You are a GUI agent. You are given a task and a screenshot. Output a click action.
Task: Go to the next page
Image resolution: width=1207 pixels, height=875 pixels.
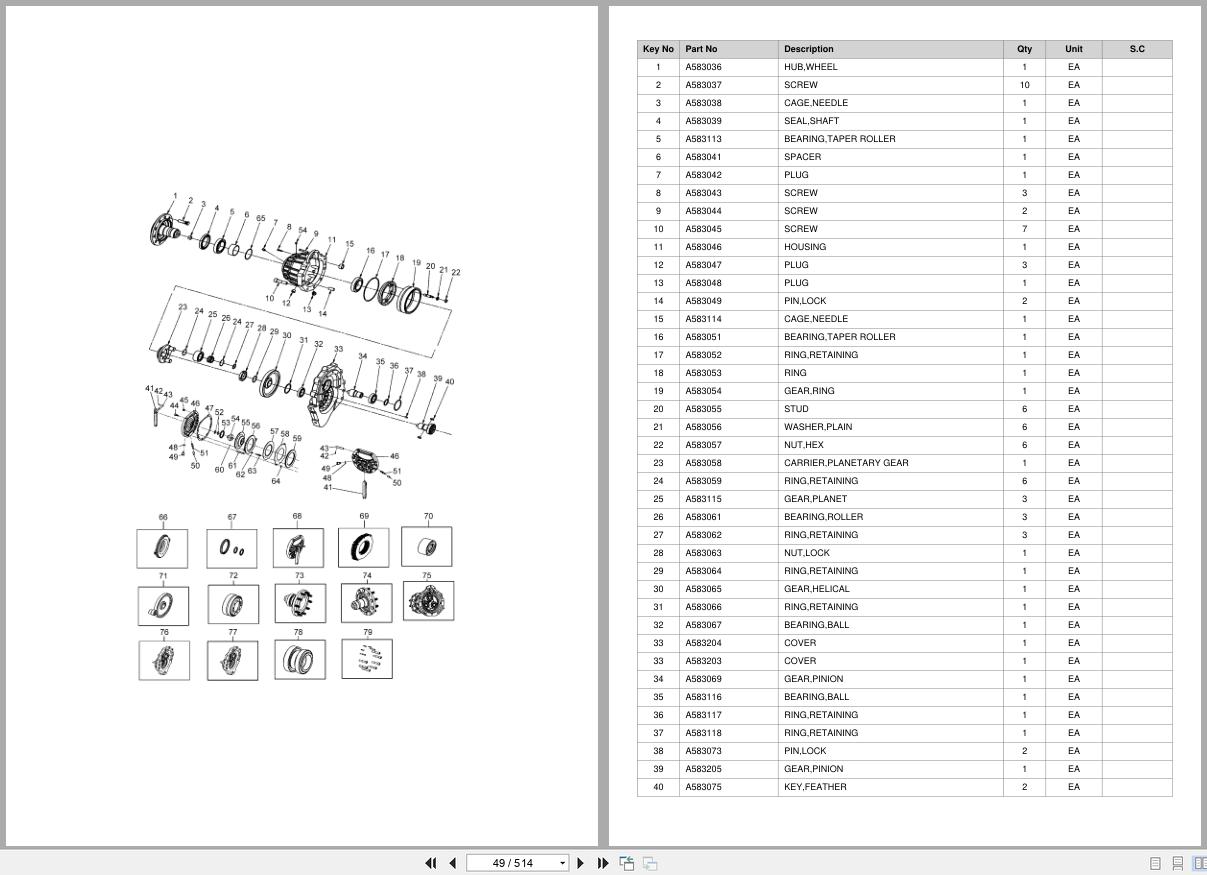tap(580, 863)
